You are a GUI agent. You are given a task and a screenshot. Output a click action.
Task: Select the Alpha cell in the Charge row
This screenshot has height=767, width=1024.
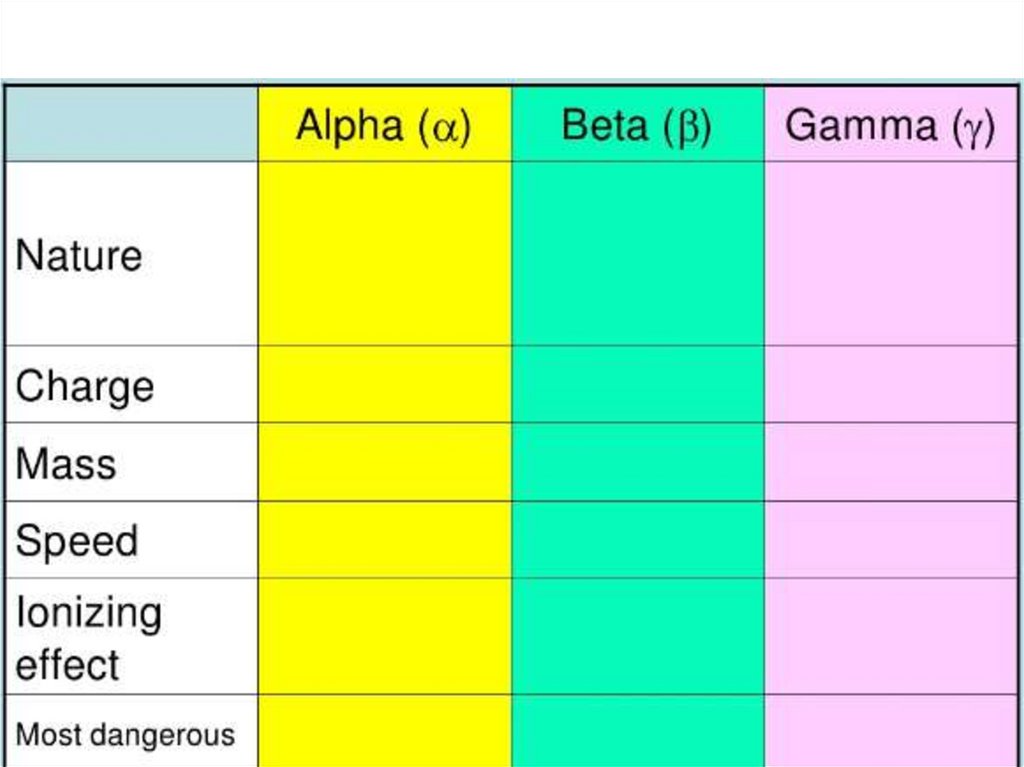pyautogui.click(x=384, y=385)
